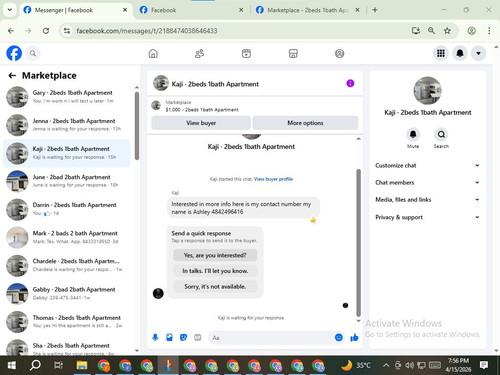Open the Windows Start menu

coord(12,365)
